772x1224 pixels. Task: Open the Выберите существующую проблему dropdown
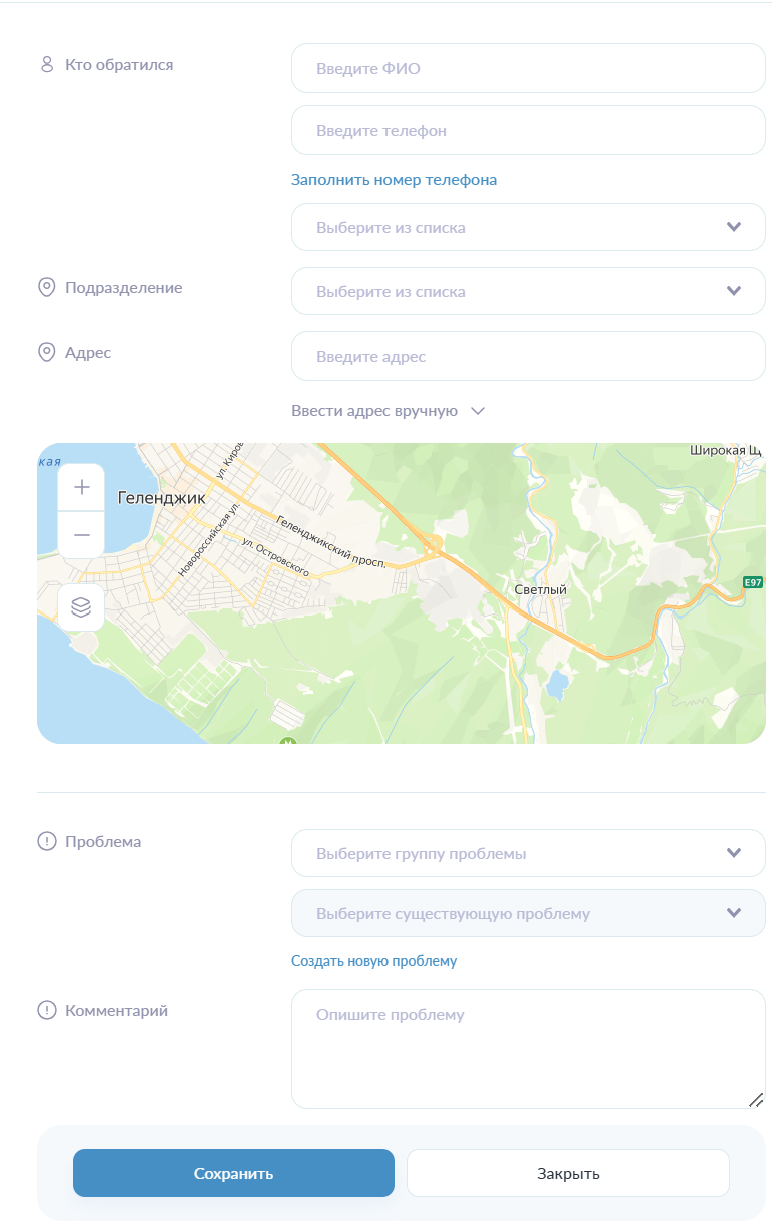528,914
